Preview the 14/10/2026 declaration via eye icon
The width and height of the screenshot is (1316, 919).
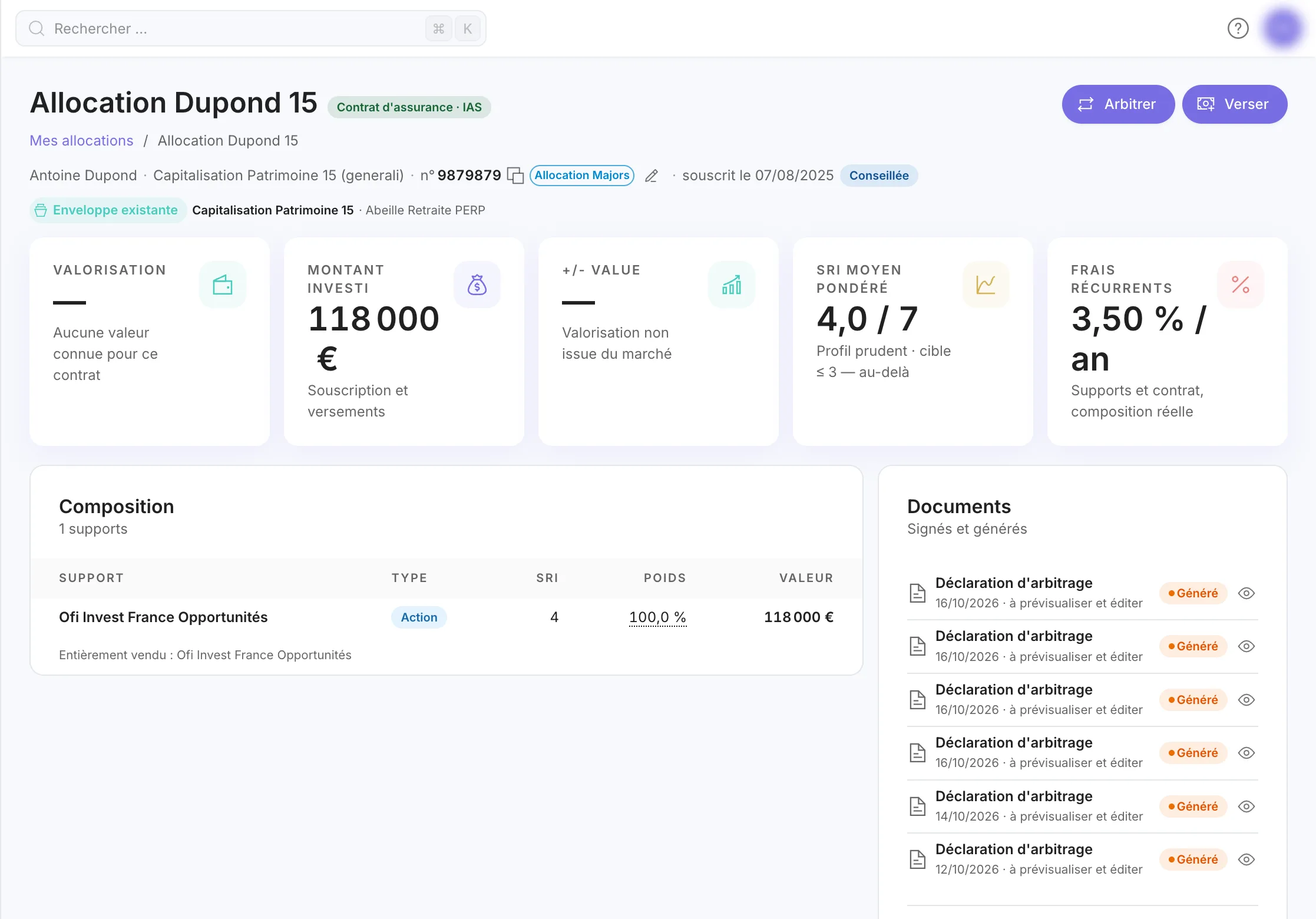point(1246,806)
